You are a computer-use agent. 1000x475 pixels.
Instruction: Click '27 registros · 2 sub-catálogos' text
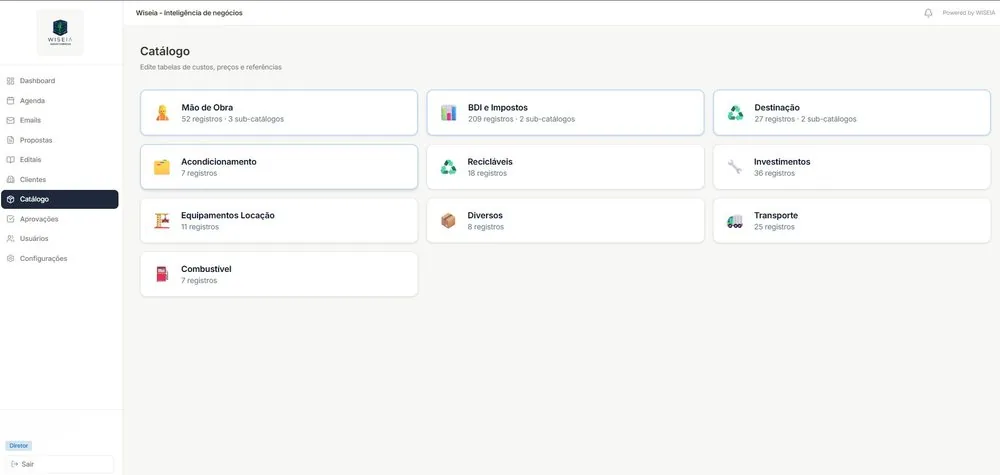point(805,119)
